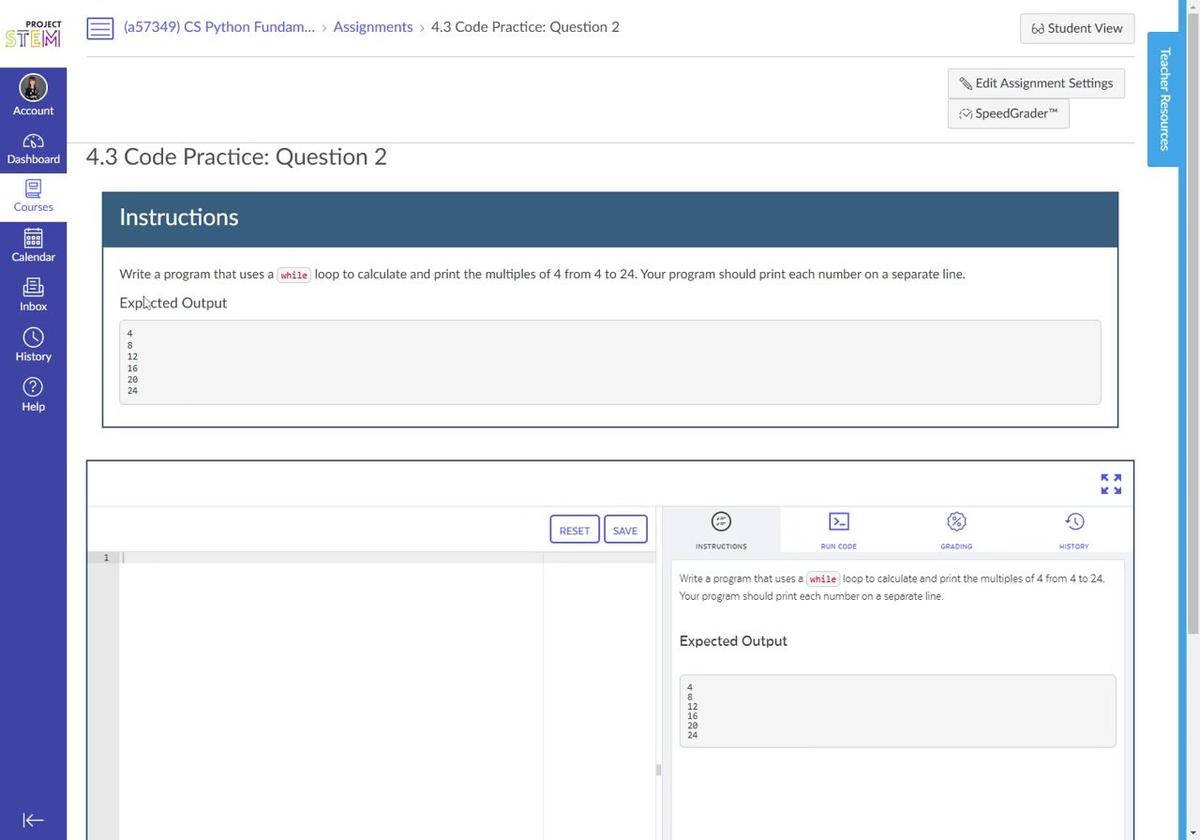Click the editor panel resize handle
This screenshot has height=840, width=1200.
click(658, 770)
